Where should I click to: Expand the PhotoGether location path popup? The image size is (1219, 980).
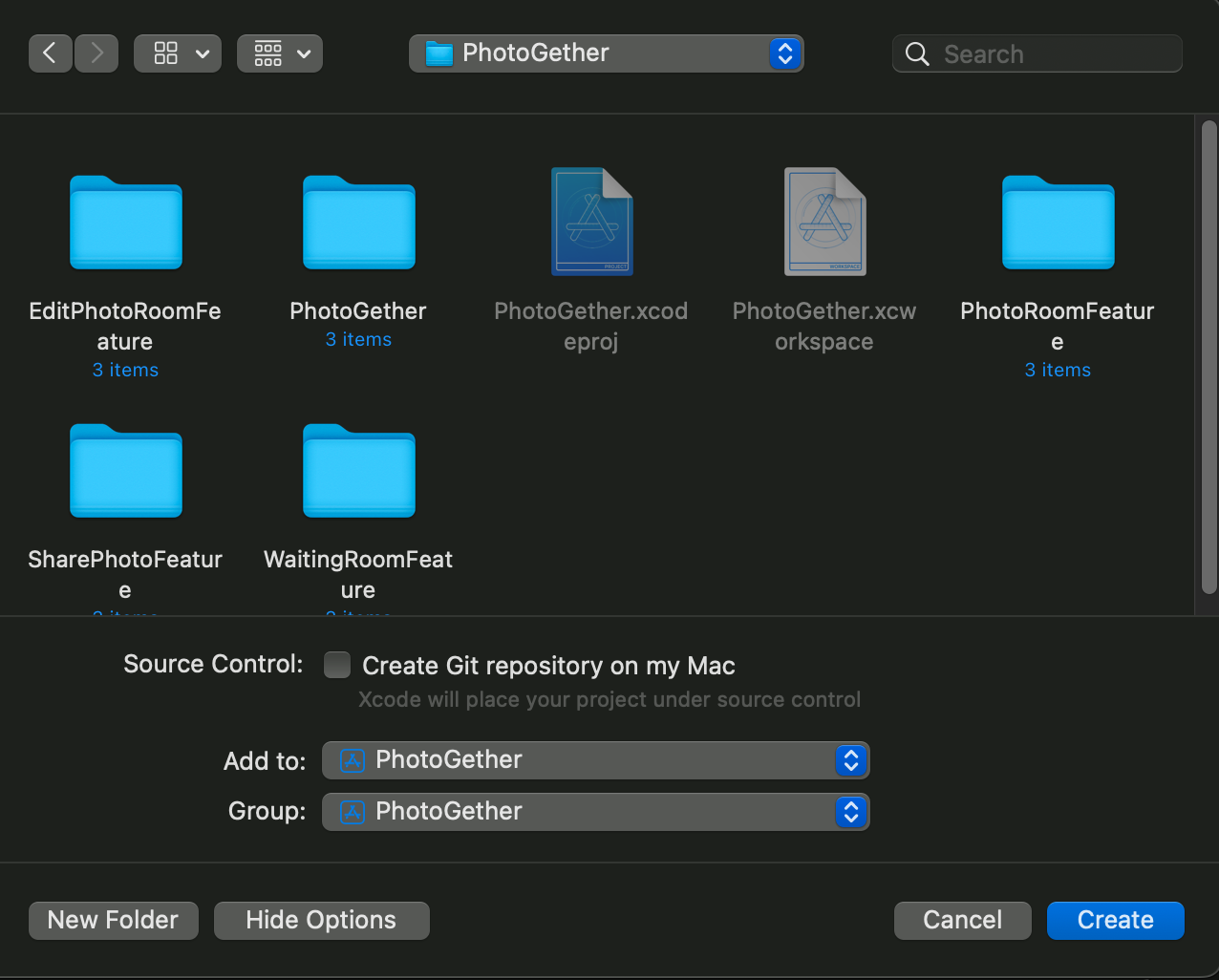pos(606,53)
